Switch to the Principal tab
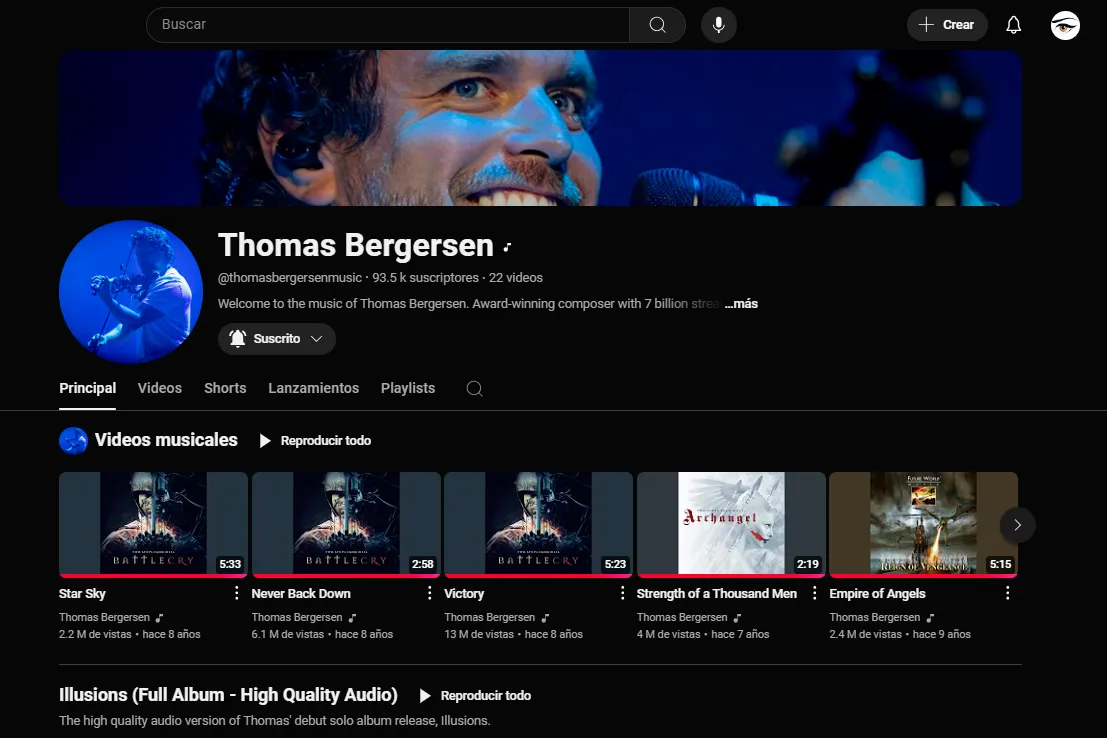The image size is (1107, 738). pos(88,388)
